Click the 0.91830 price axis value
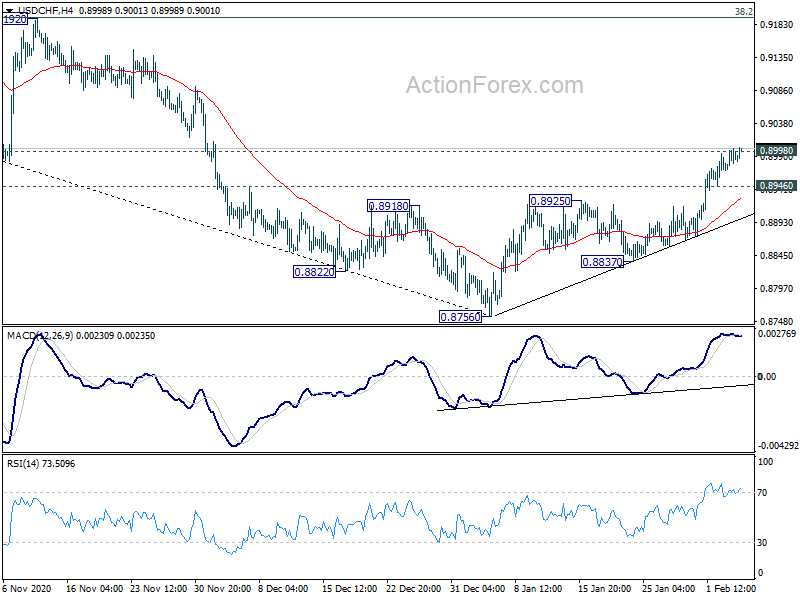 click(x=777, y=24)
